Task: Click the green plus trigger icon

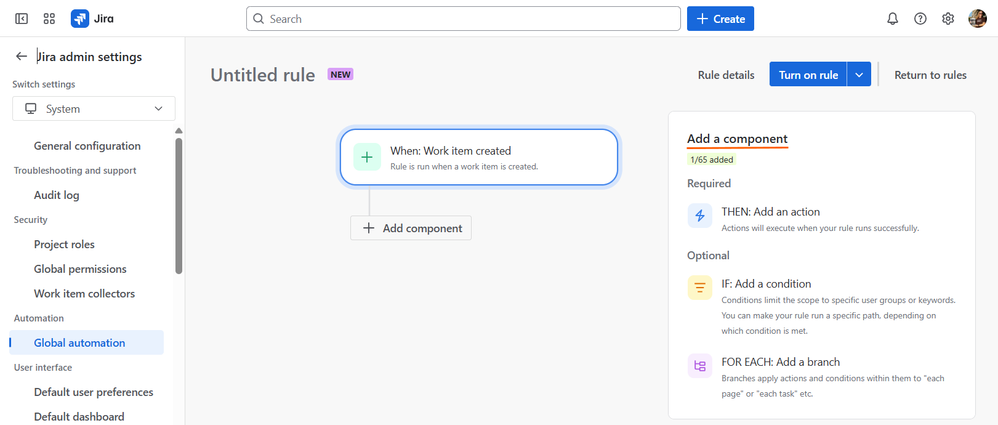Action: 367,157
